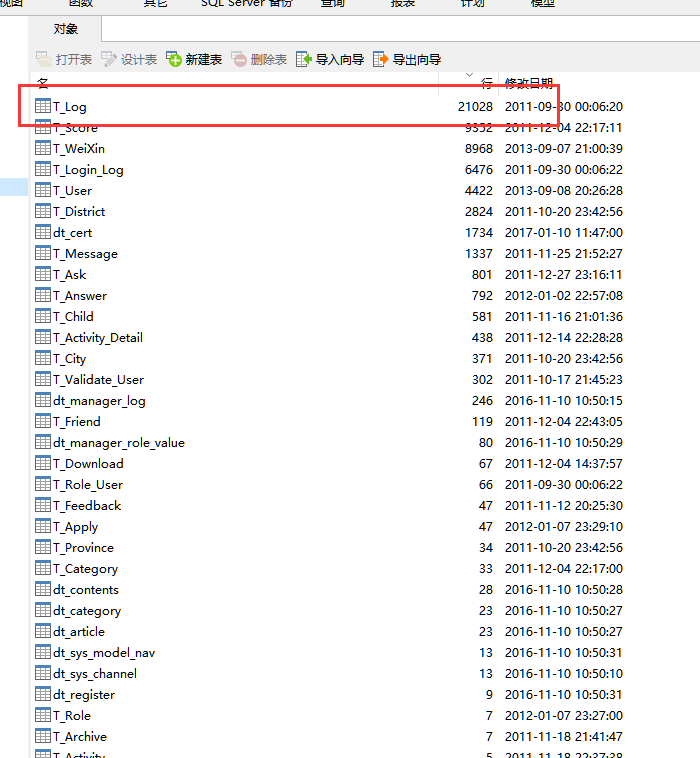This screenshot has height=758, width=700.
Task: Click the 删除表 (Delete Table) toolbar icon
Action: (x=239, y=60)
